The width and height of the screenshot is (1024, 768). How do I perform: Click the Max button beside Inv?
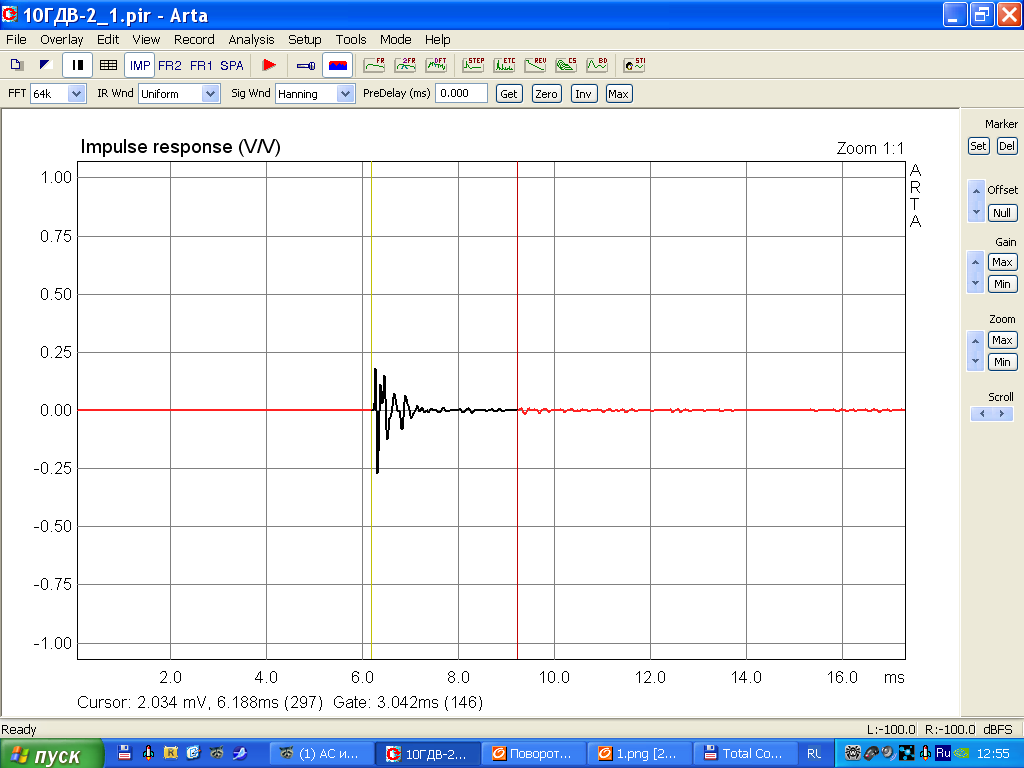pyautogui.click(x=618, y=93)
